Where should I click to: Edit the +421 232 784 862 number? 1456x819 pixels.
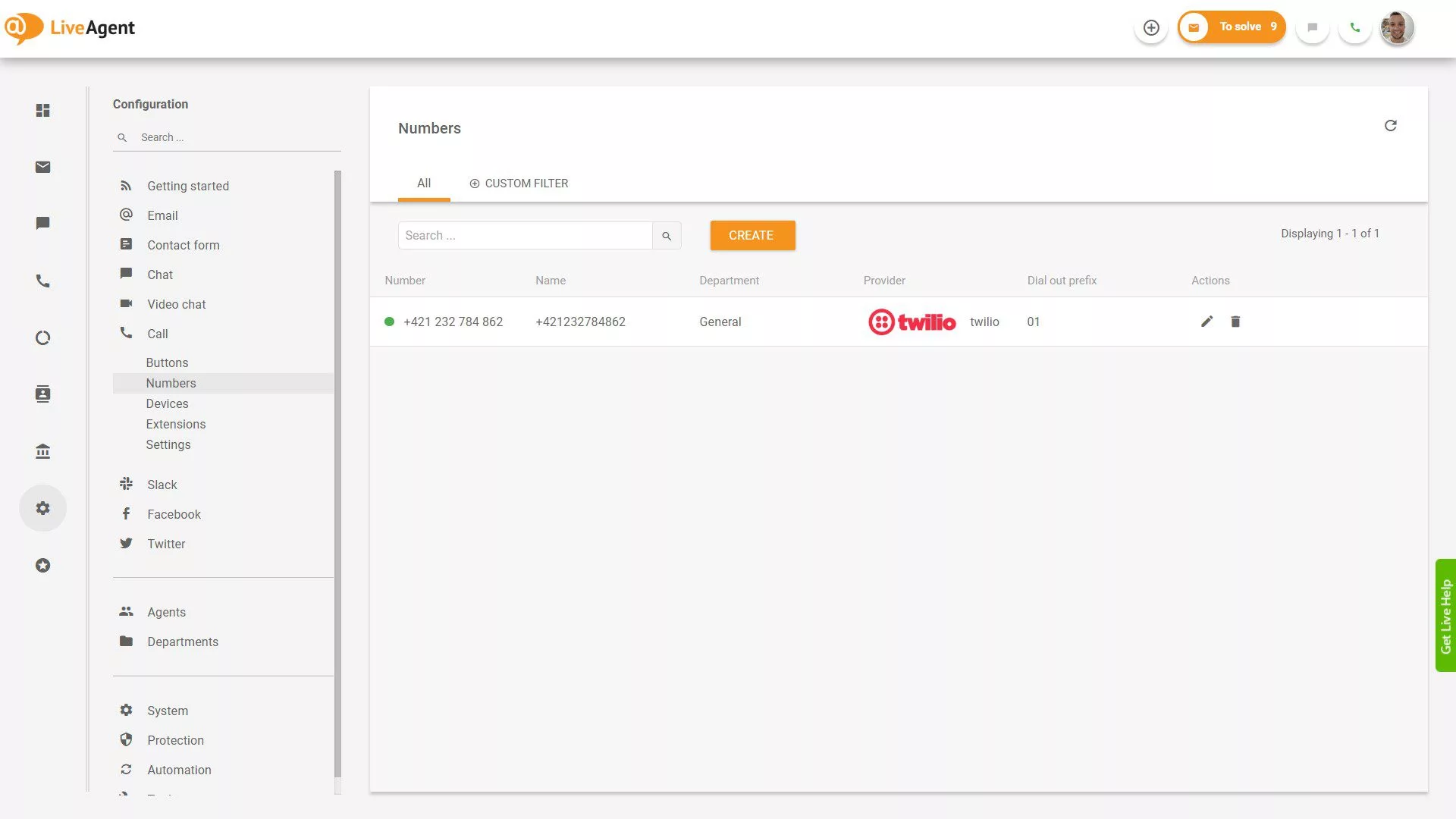pyautogui.click(x=1207, y=322)
